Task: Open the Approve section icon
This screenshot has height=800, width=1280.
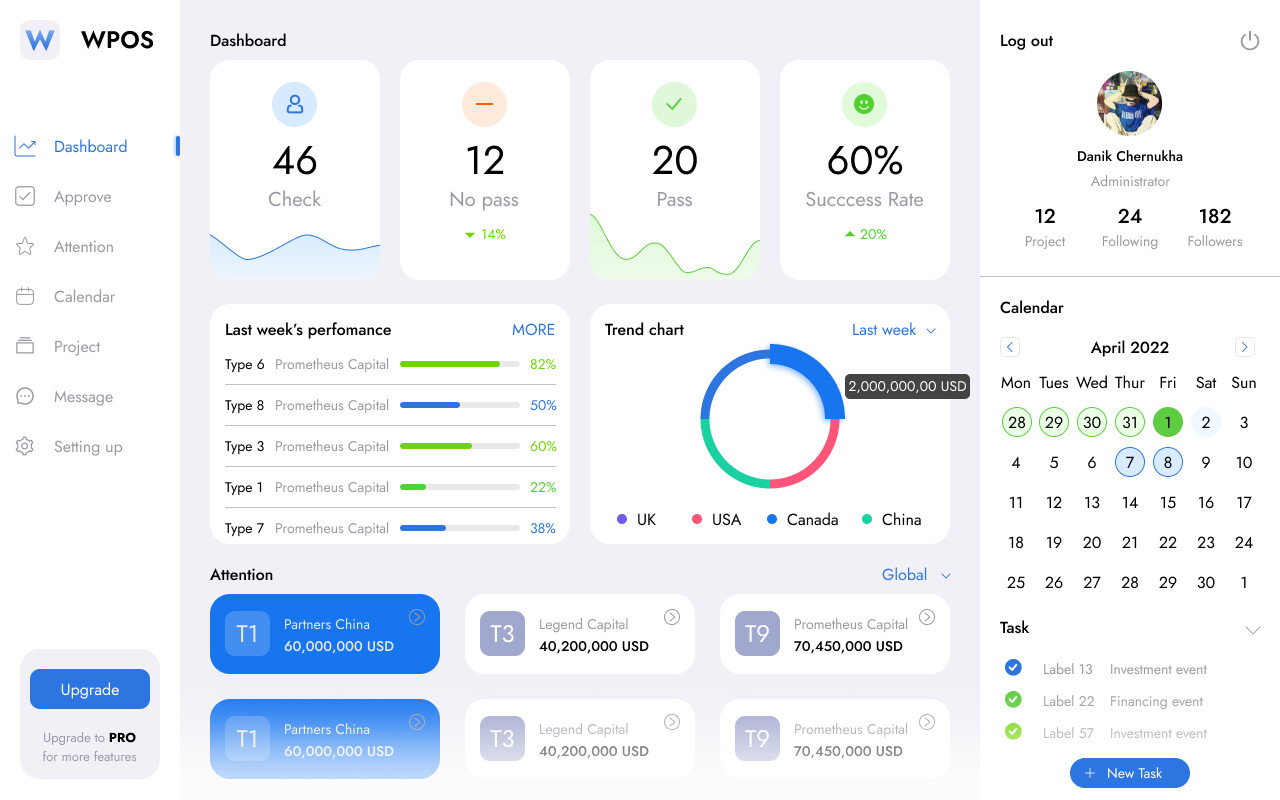Action: (x=24, y=196)
